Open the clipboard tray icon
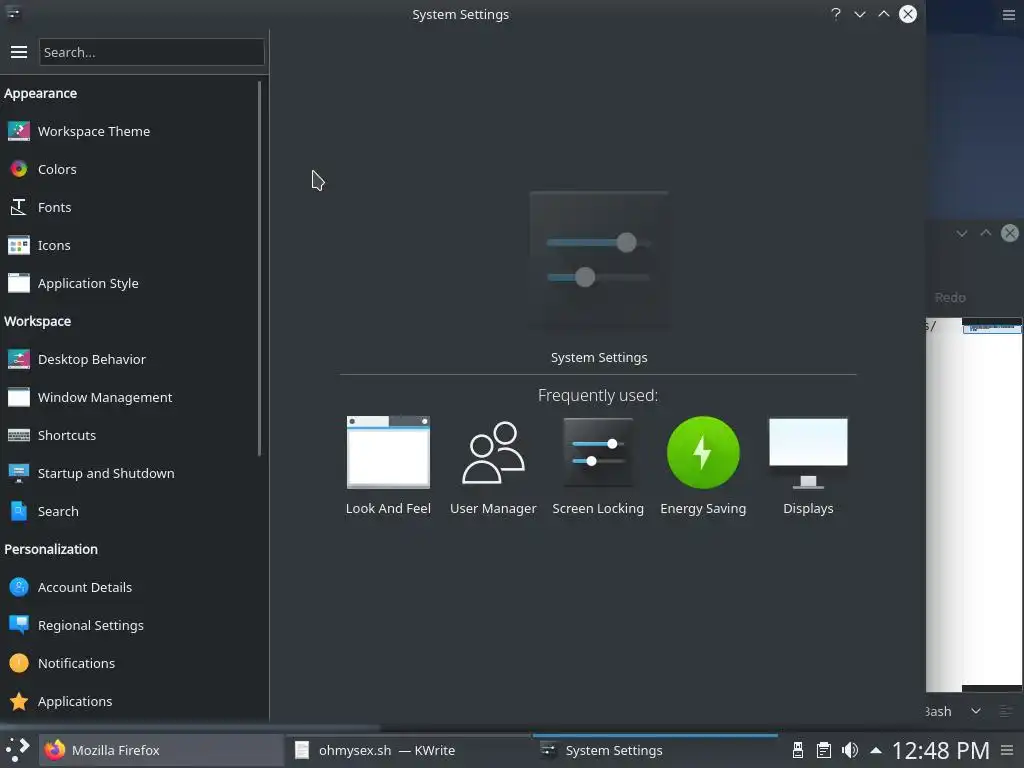 pyautogui.click(x=824, y=750)
